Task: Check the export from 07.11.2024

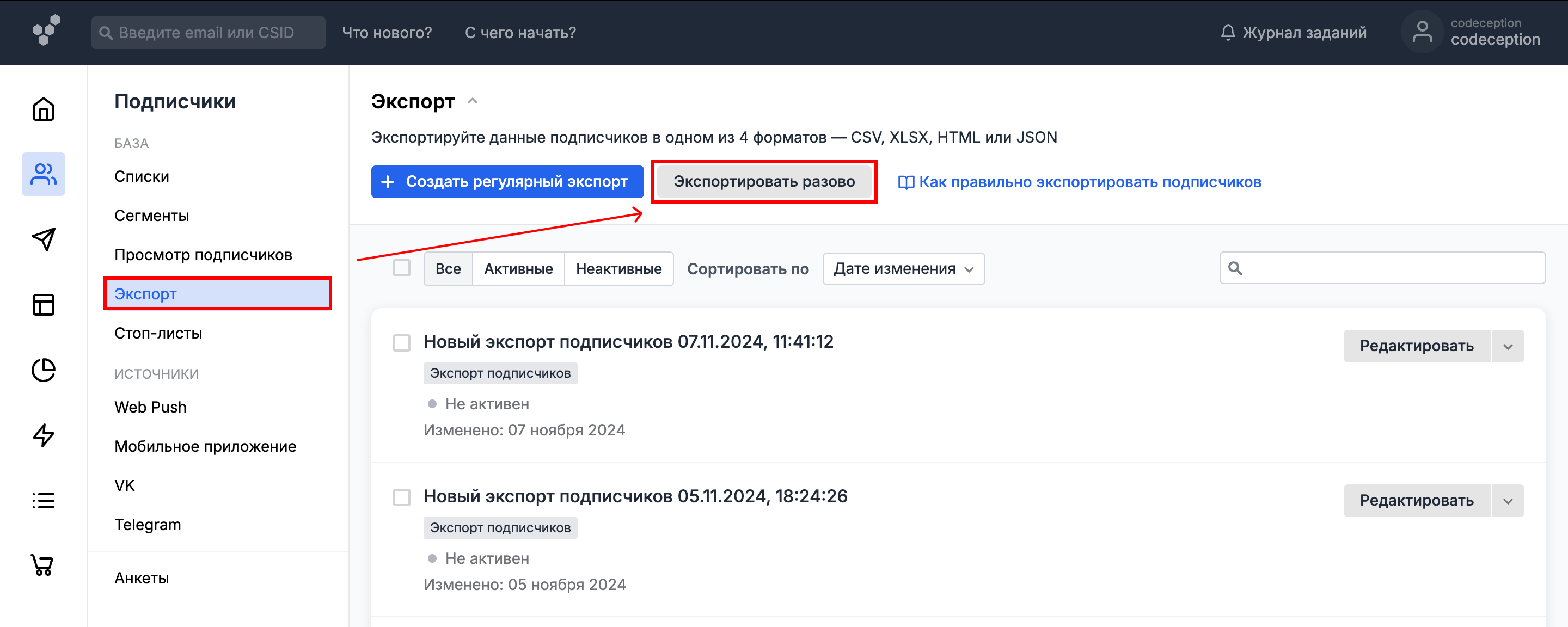Action: pos(402,343)
